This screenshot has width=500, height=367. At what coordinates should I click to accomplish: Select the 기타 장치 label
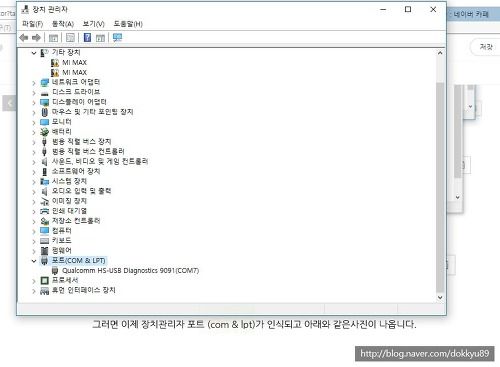click(66, 52)
